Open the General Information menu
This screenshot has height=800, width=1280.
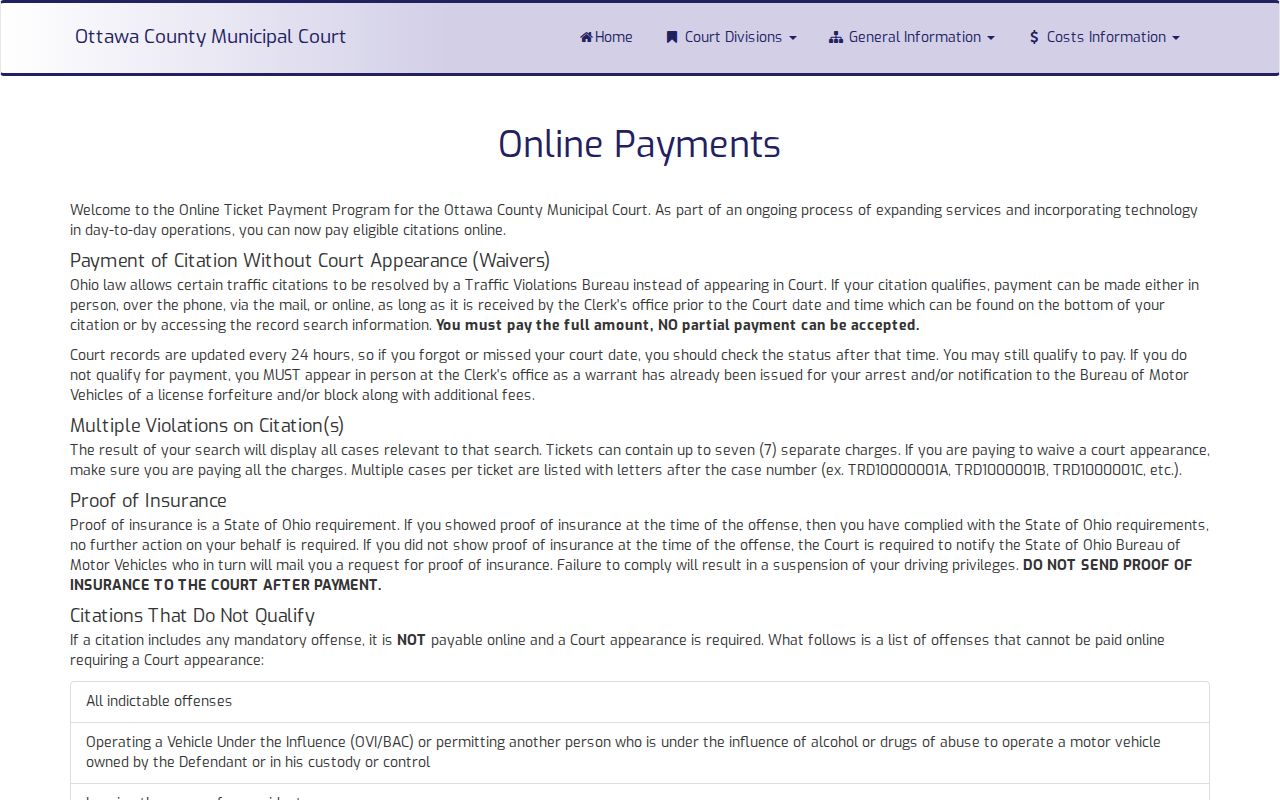point(912,37)
